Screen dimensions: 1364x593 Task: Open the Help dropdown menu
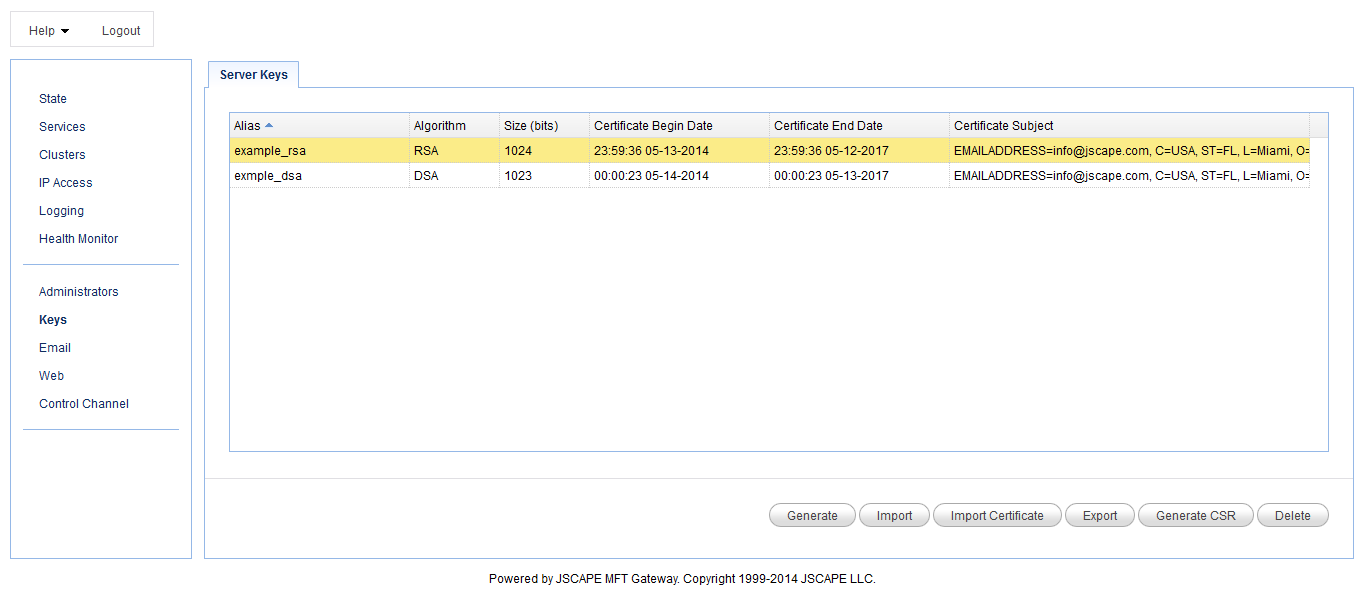(48, 31)
